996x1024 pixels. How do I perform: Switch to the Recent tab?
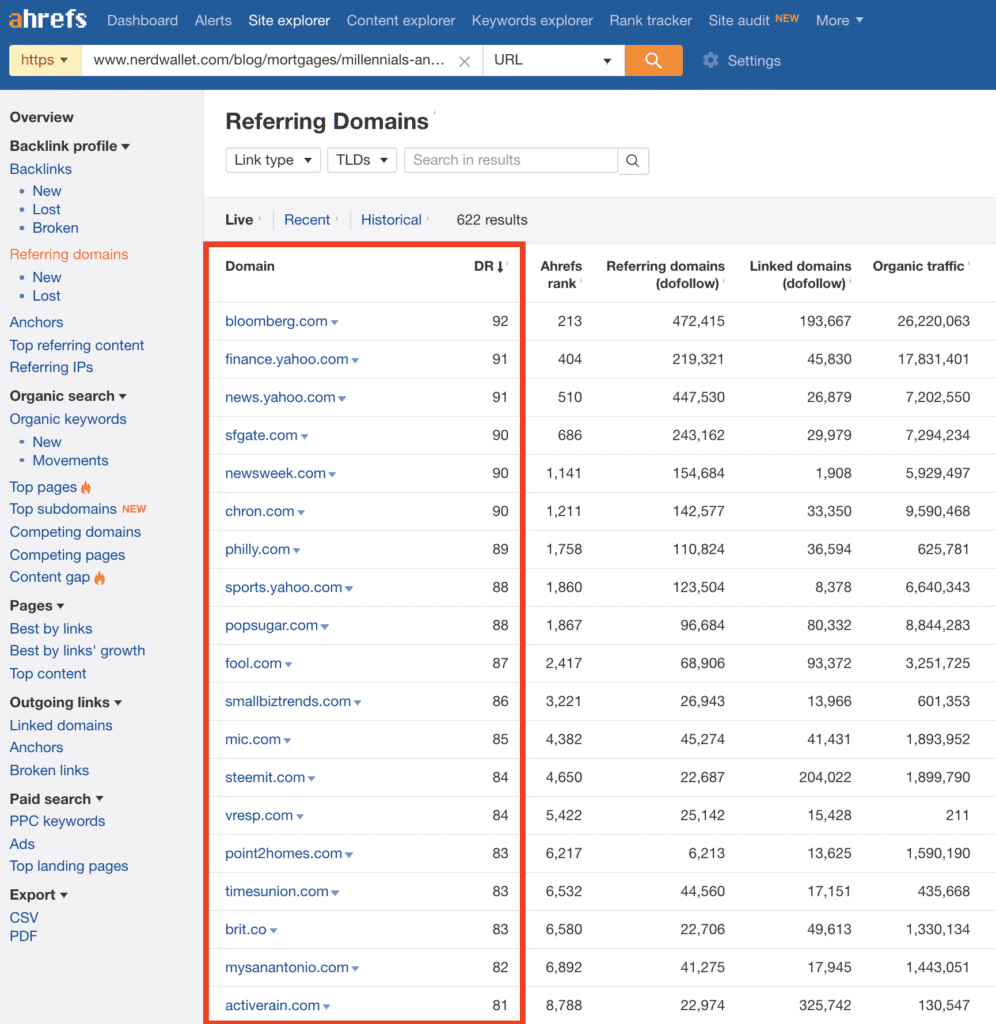(x=307, y=220)
